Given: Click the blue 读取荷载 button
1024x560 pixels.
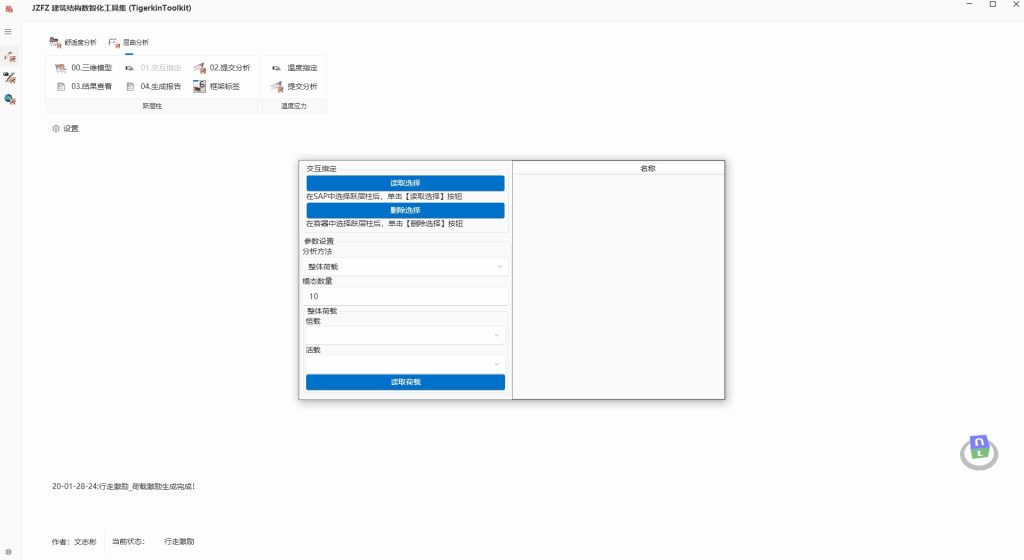Looking at the screenshot, I should (x=405, y=382).
